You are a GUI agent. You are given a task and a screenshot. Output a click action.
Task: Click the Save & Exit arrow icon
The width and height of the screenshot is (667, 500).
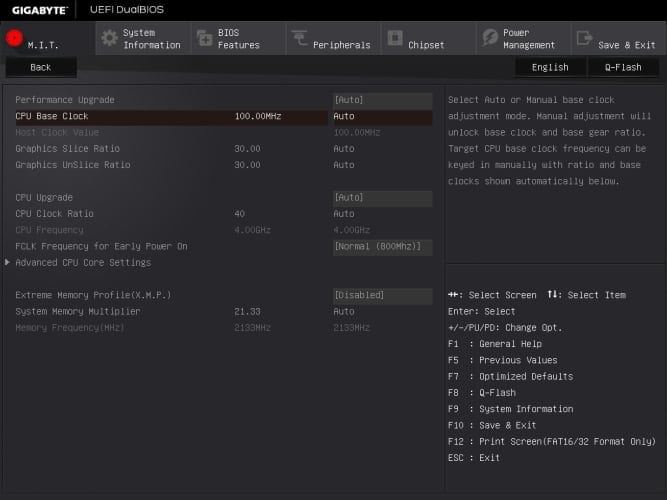[584, 39]
